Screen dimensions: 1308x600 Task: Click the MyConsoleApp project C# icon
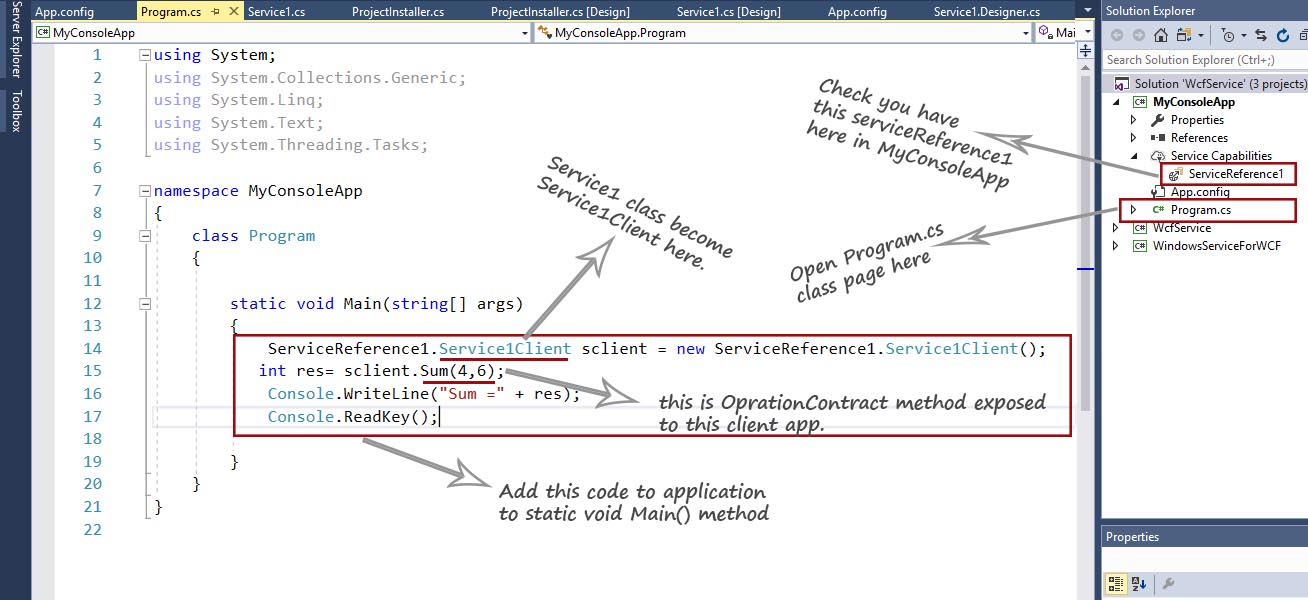pyautogui.click(x=1140, y=102)
